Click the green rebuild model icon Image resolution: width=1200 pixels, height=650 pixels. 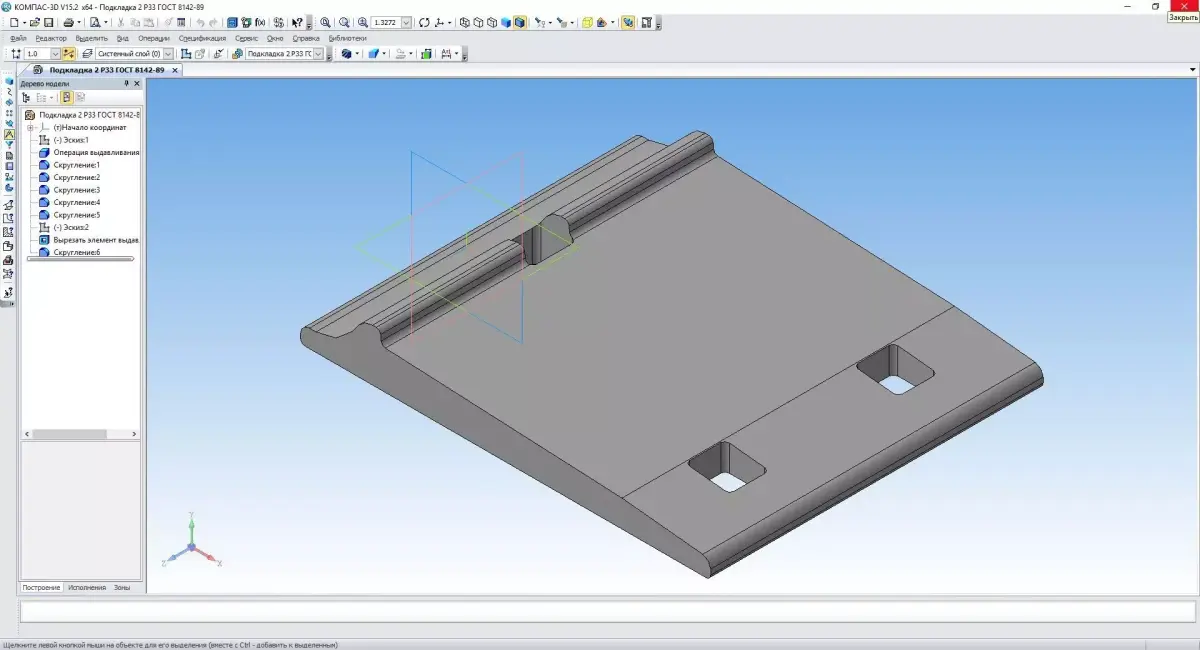(425, 53)
